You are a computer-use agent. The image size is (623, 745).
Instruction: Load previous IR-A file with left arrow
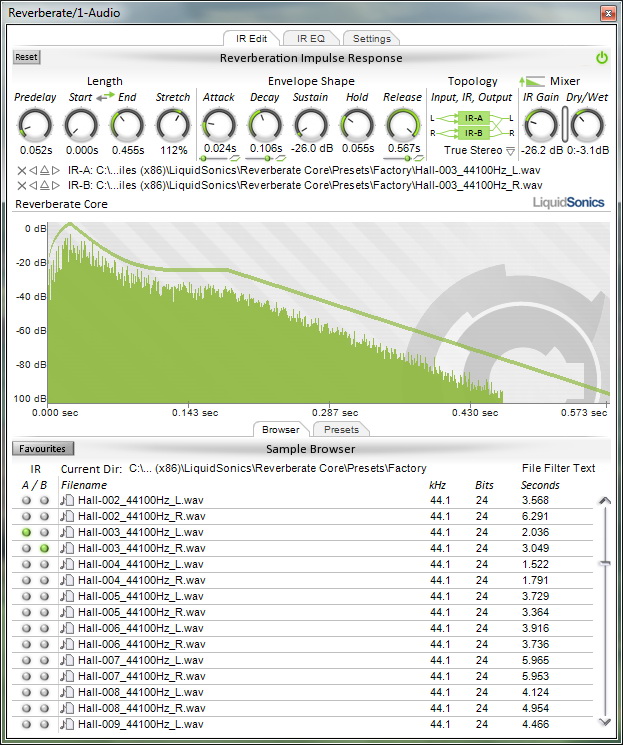coord(33,170)
